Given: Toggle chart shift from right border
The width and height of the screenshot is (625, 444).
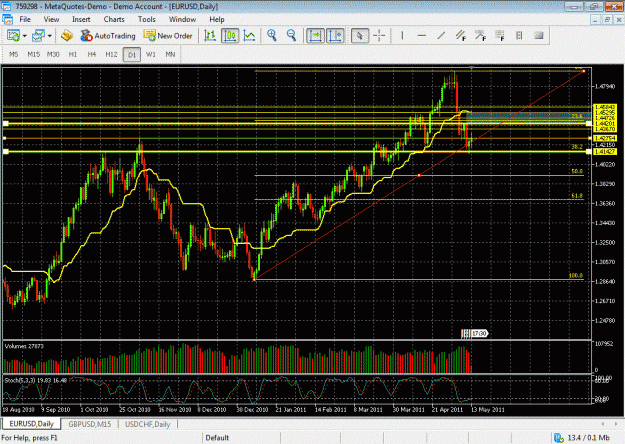Looking at the screenshot, I should click(335, 36).
